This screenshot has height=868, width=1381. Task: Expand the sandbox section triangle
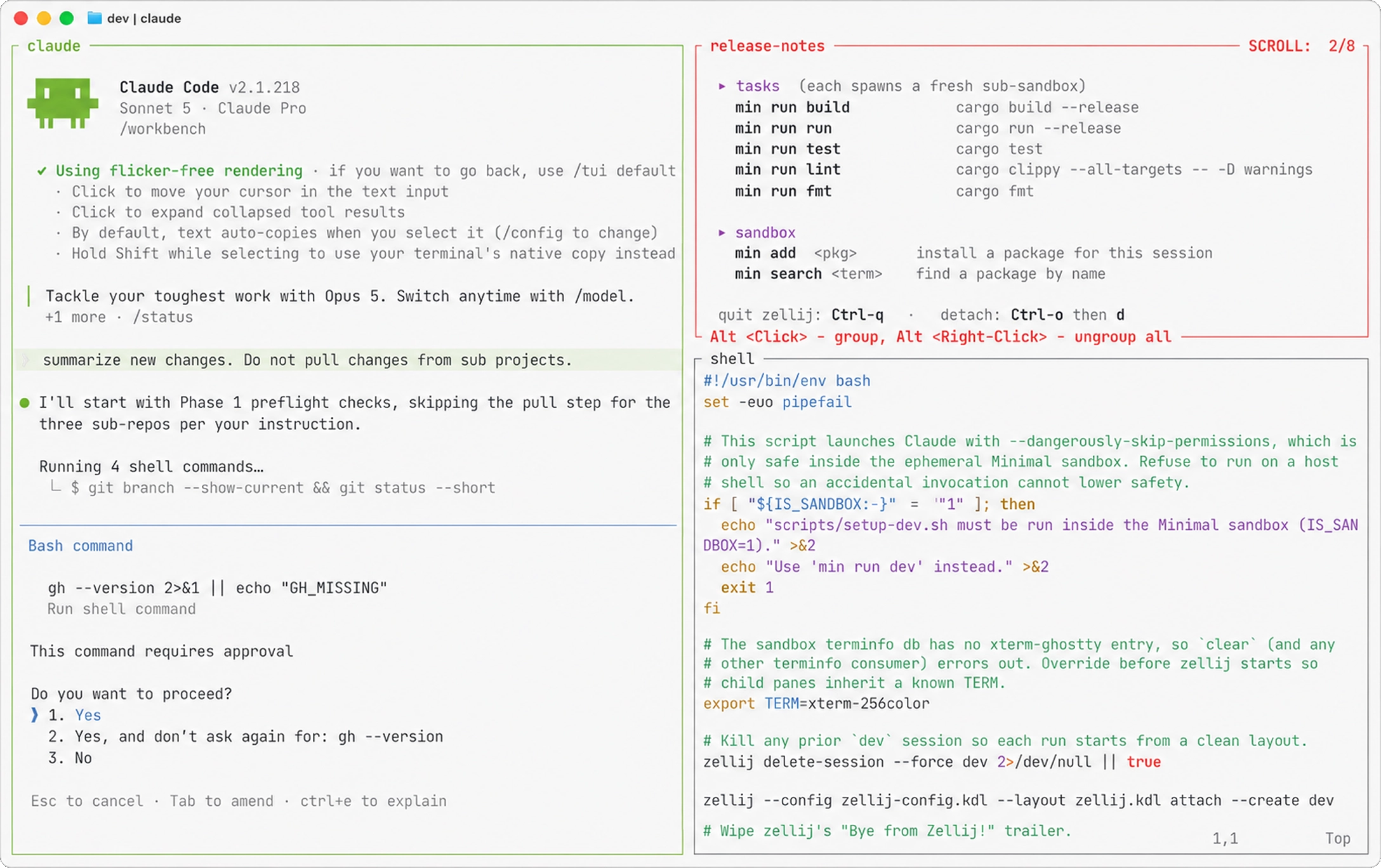coord(722,233)
